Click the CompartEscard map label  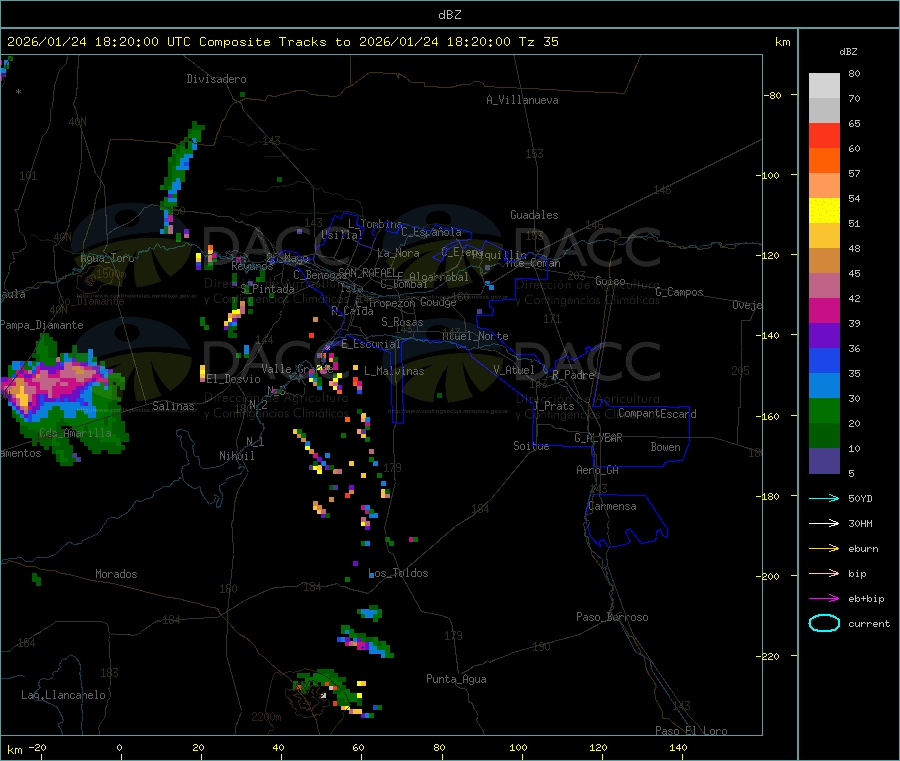point(657,413)
